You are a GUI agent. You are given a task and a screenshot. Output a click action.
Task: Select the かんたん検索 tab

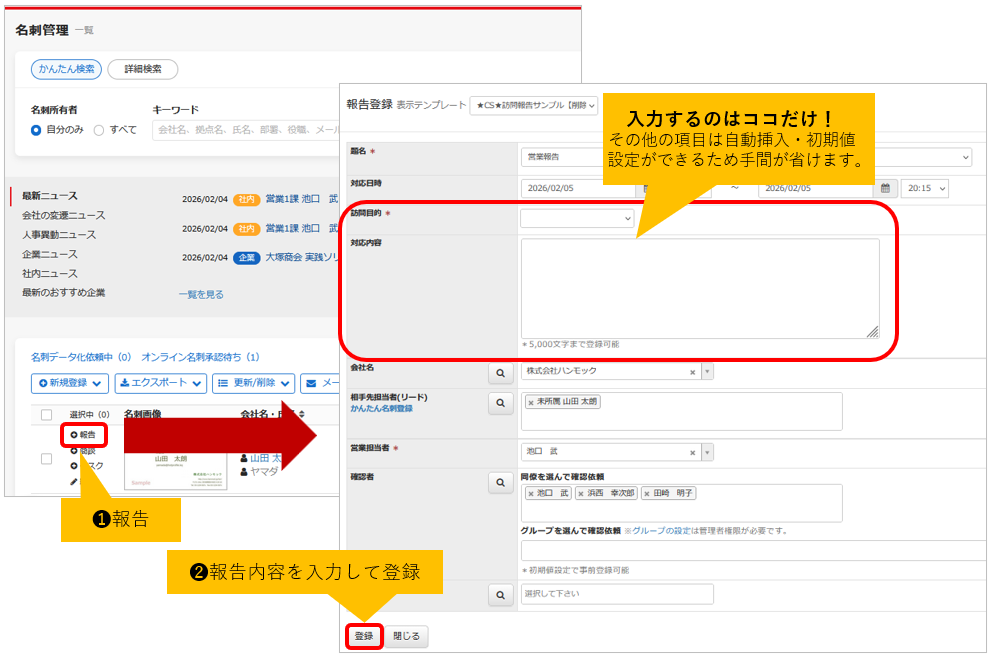click(66, 69)
